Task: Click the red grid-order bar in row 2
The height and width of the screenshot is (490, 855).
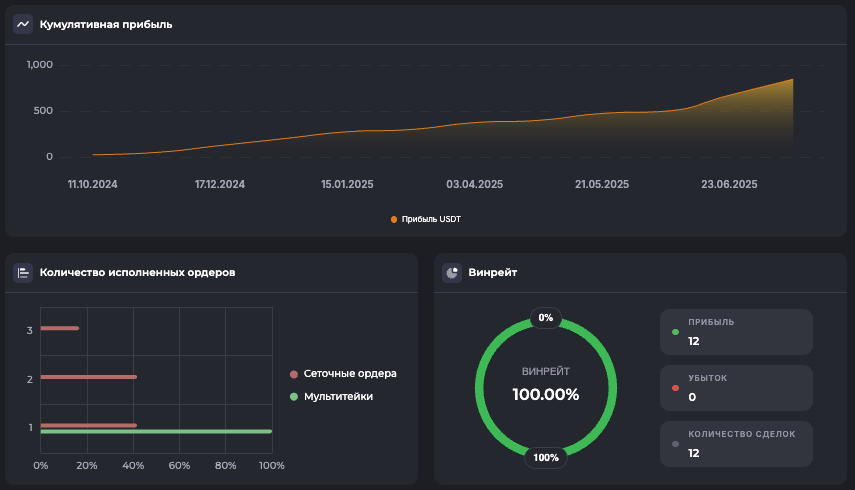Action: (x=88, y=377)
